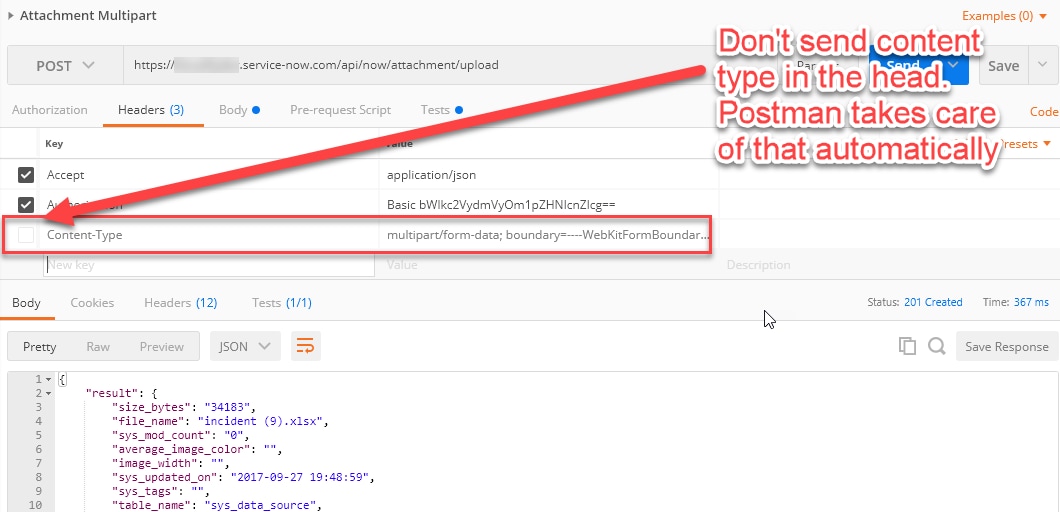Click the Content-Type key cell
Image resolution: width=1060 pixels, height=512 pixels.
click(210, 235)
